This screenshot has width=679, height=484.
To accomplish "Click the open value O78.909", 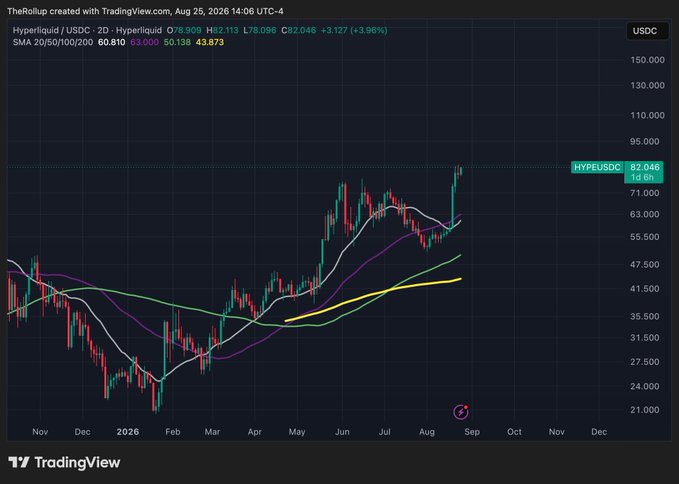I will click(x=184, y=30).
